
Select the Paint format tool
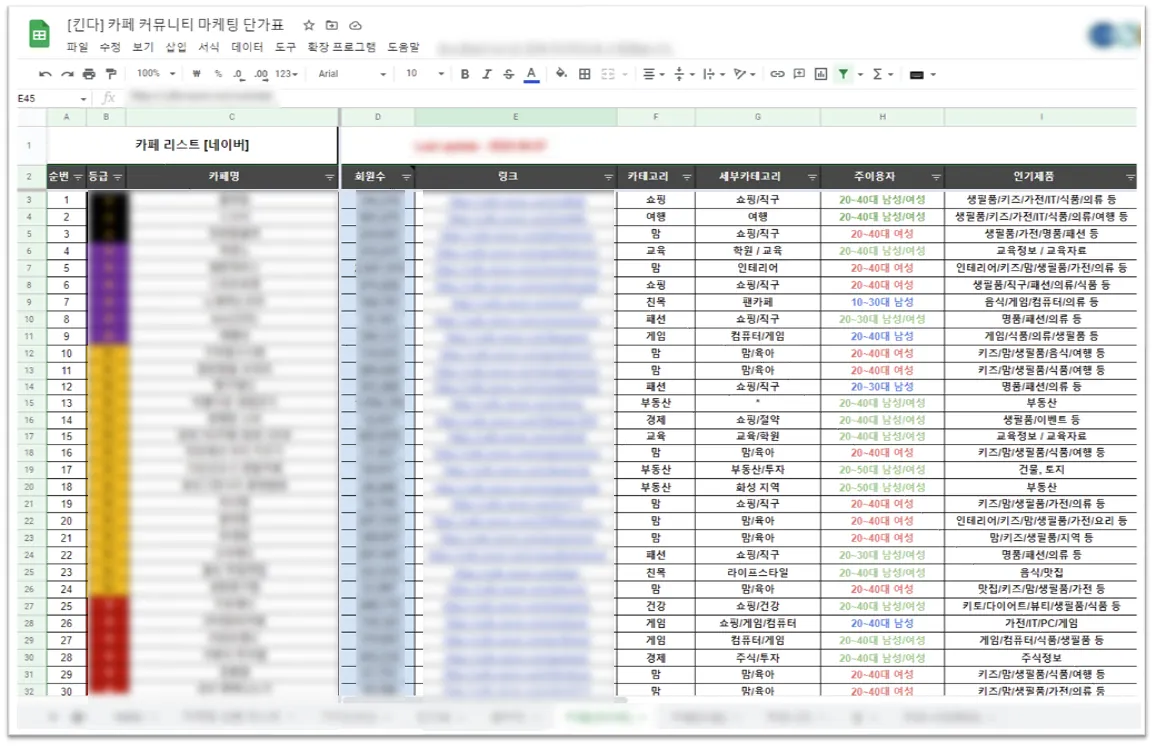pyautogui.click(x=111, y=74)
